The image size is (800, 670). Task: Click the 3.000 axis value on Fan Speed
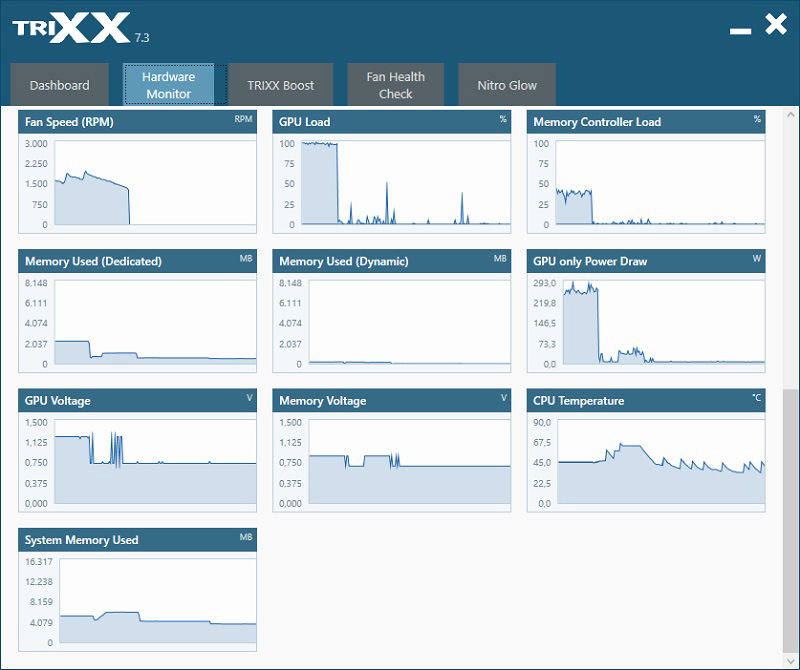pos(36,143)
